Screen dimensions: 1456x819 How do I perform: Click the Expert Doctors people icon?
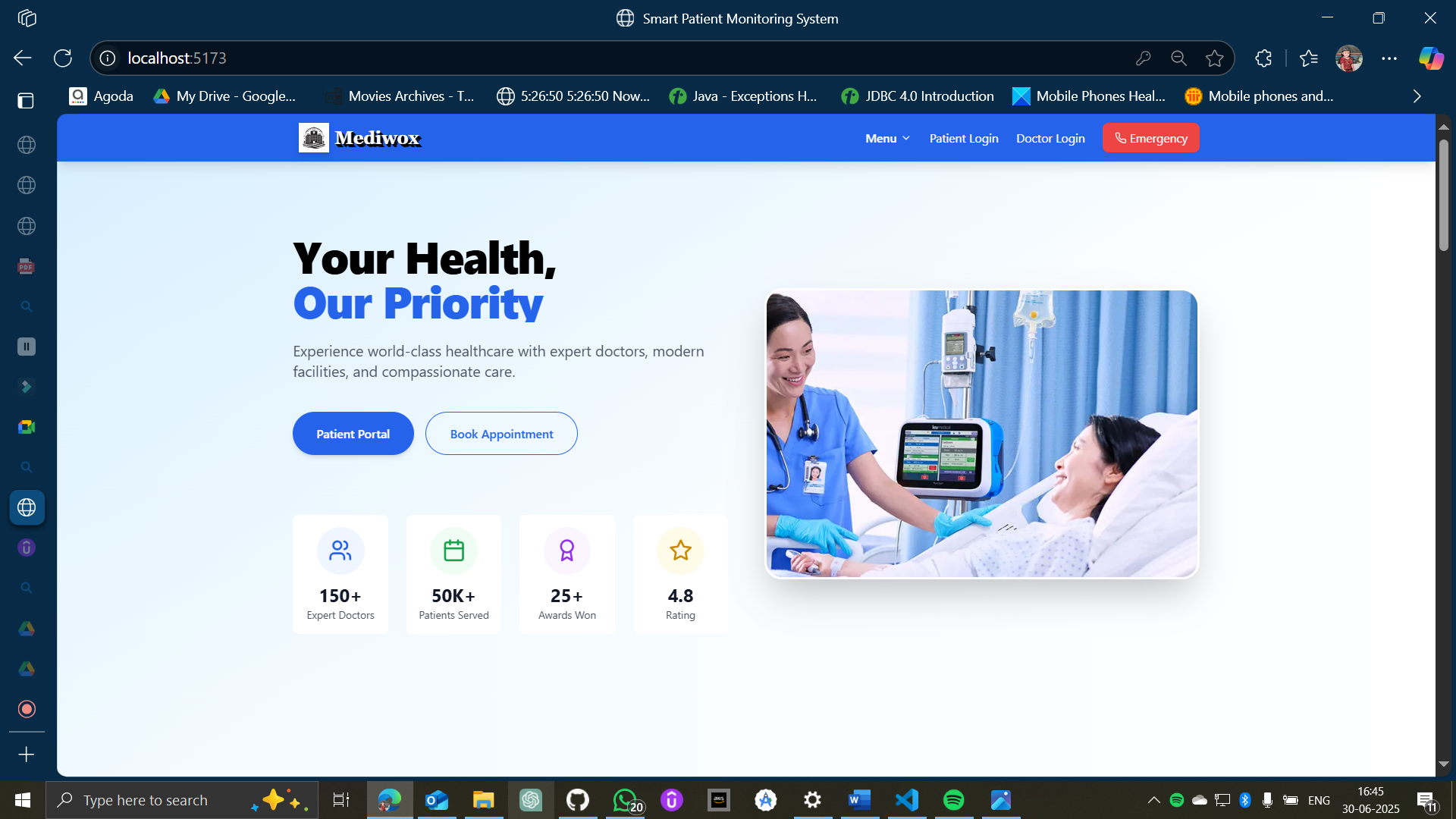pos(340,551)
